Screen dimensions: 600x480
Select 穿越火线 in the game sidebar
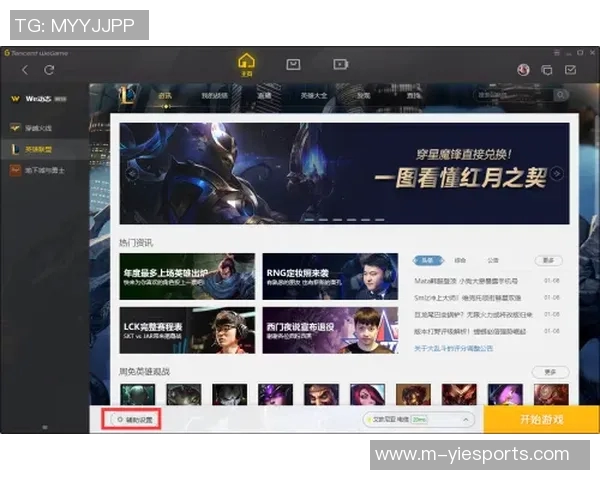click(42, 128)
